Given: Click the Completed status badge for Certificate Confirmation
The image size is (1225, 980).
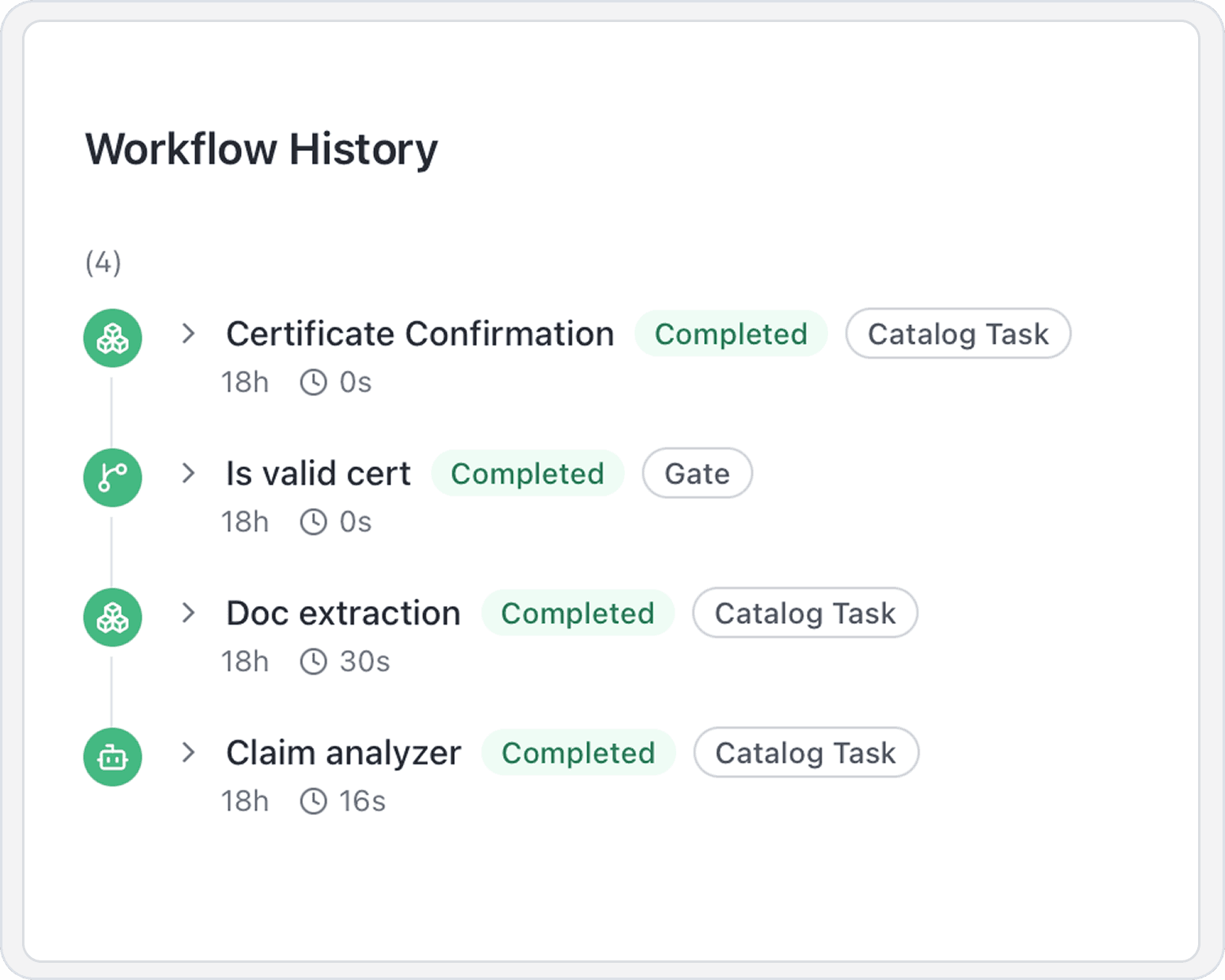Looking at the screenshot, I should 731,333.
